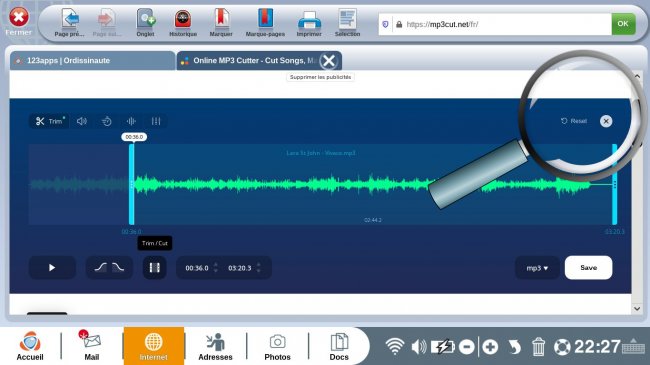Click the left trim handle at 00:36.0
The image size is (650, 365).
click(x=131, y=185)
